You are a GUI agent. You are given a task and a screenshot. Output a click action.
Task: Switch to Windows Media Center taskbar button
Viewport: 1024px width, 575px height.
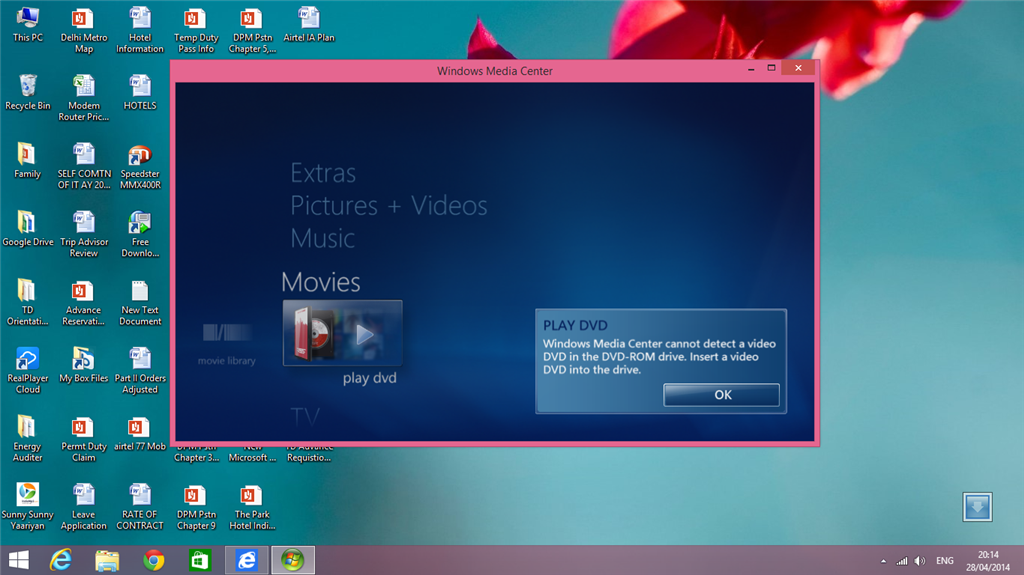coord(293,560)
